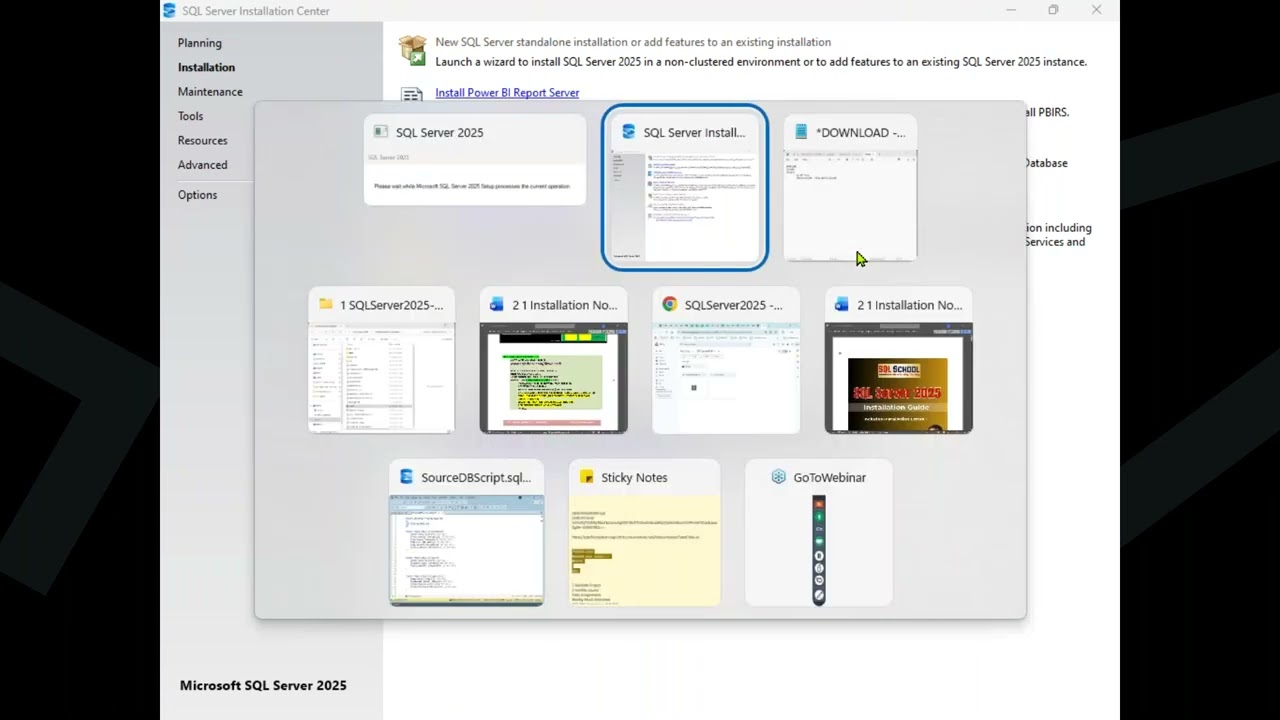Click the SourceDBScript.sql window icon
1280x720 pixels.
406,477
